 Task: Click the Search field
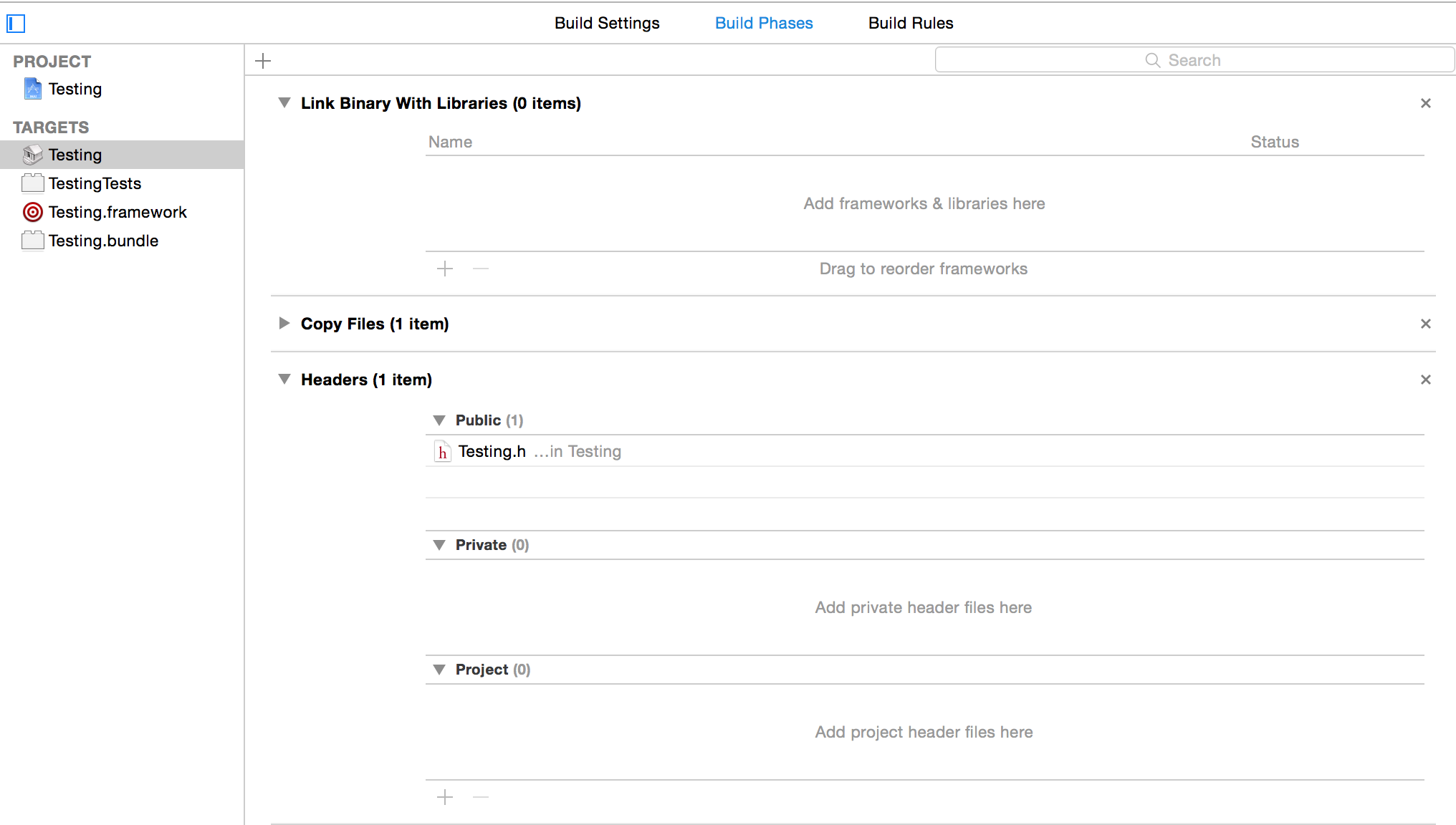[x=1194, y=60]
